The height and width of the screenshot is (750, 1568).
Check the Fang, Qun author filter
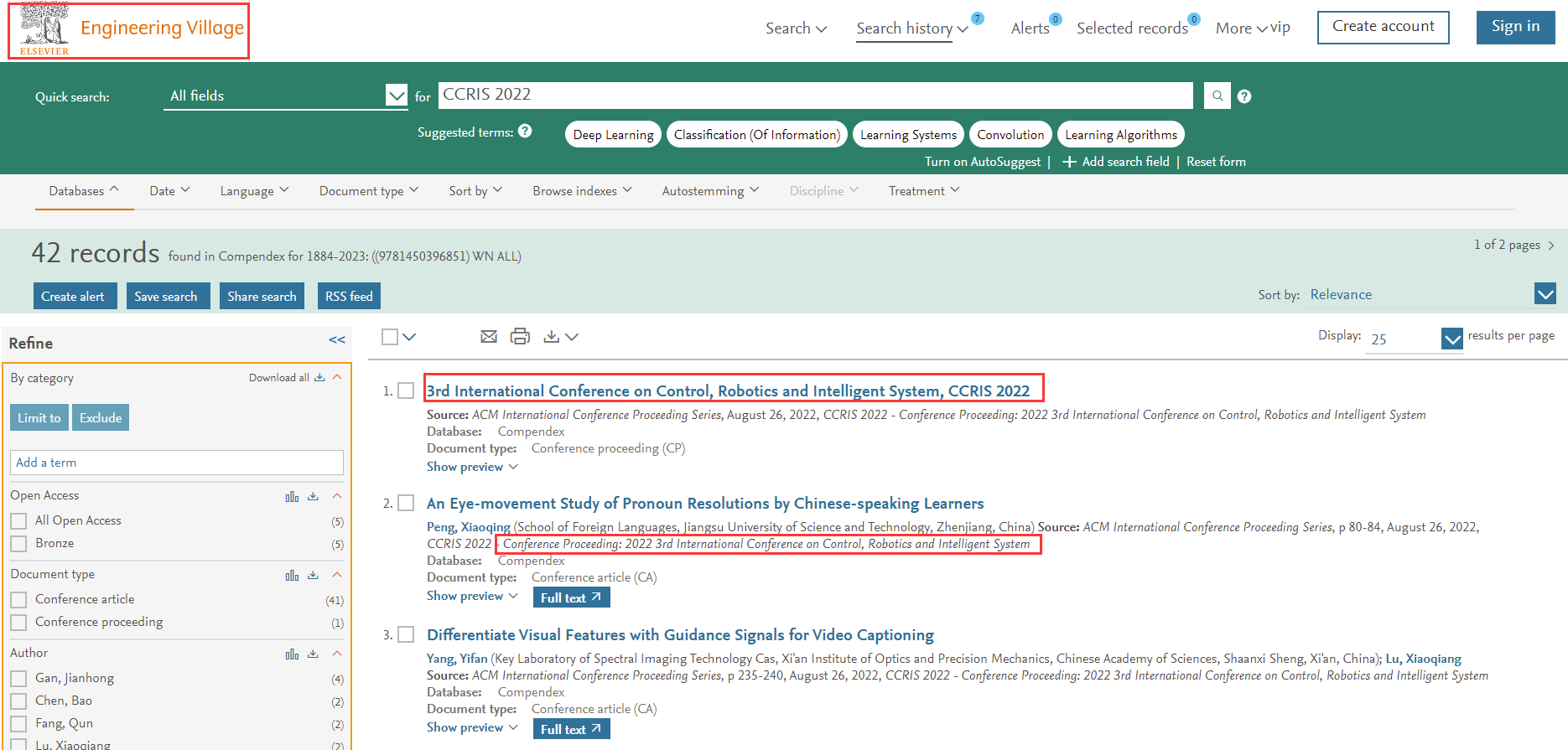pos(18,724)
